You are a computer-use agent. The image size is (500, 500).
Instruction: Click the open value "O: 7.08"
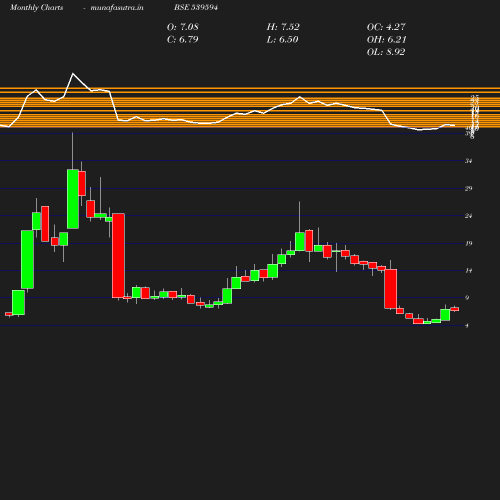[183, 27]
